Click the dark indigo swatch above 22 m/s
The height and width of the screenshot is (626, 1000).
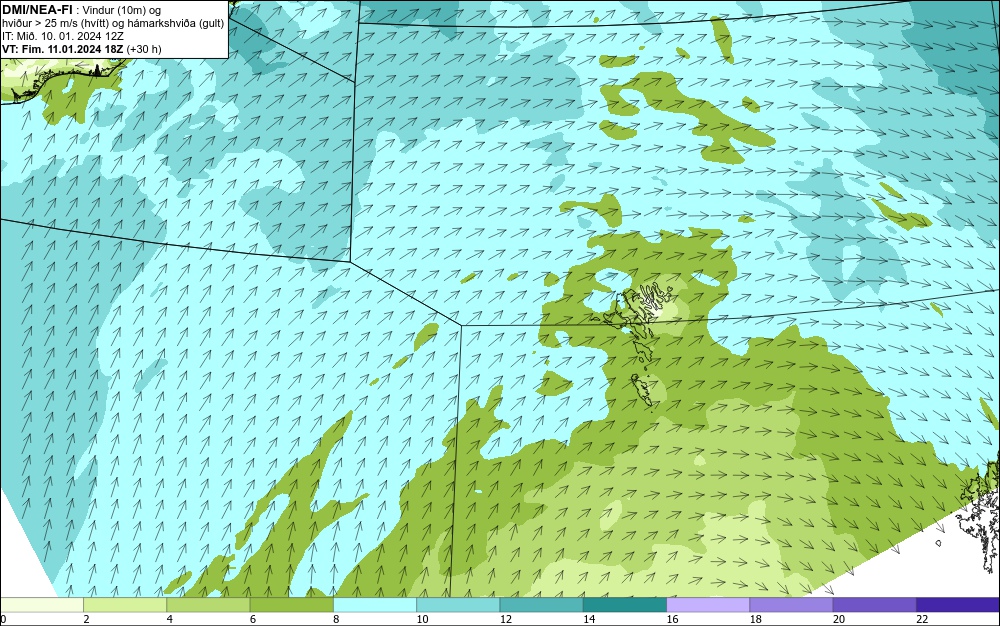(x=958, y=605)
